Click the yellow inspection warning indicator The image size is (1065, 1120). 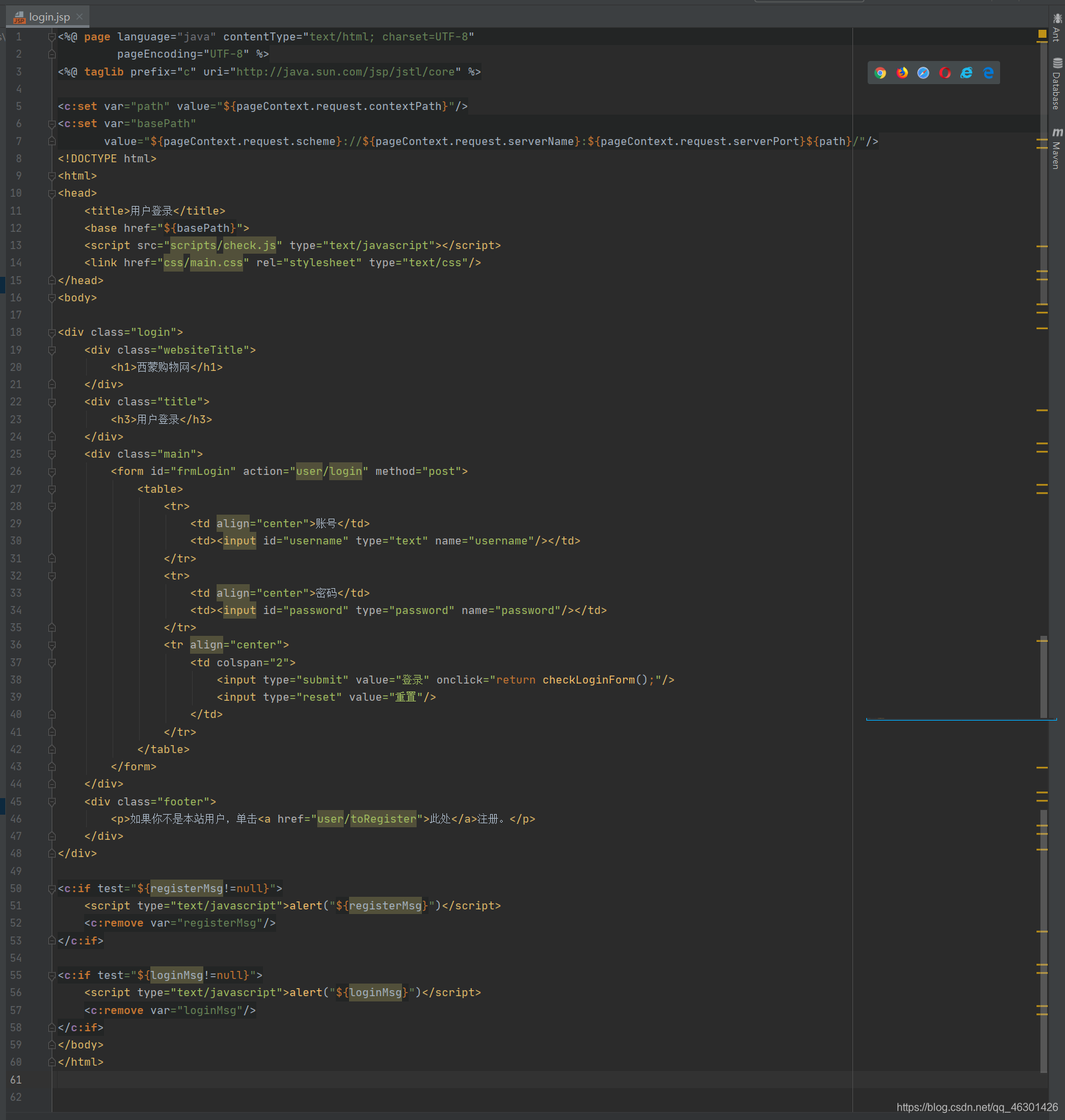pos(1042,34)
